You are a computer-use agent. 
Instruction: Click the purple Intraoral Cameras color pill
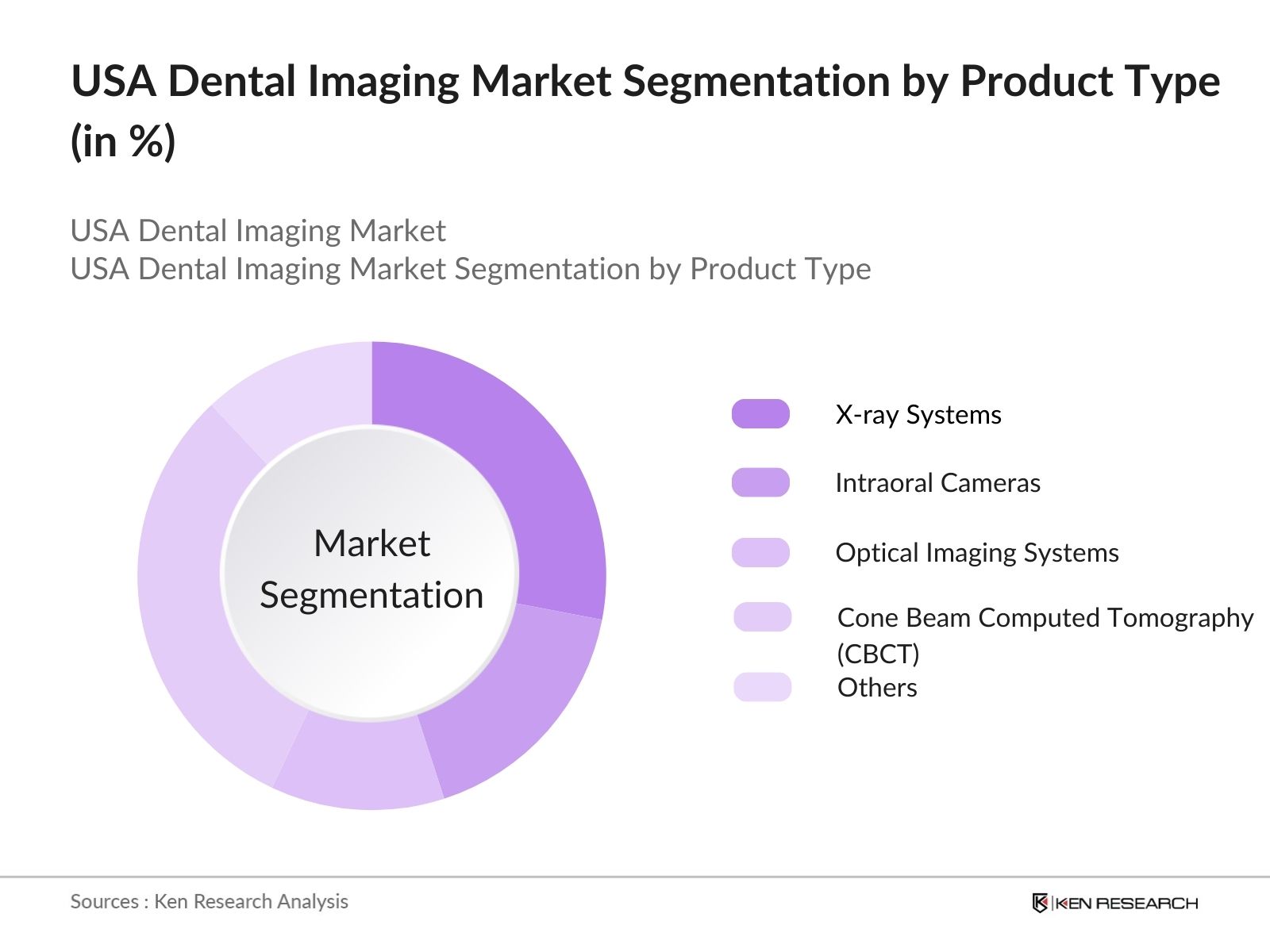762,482
